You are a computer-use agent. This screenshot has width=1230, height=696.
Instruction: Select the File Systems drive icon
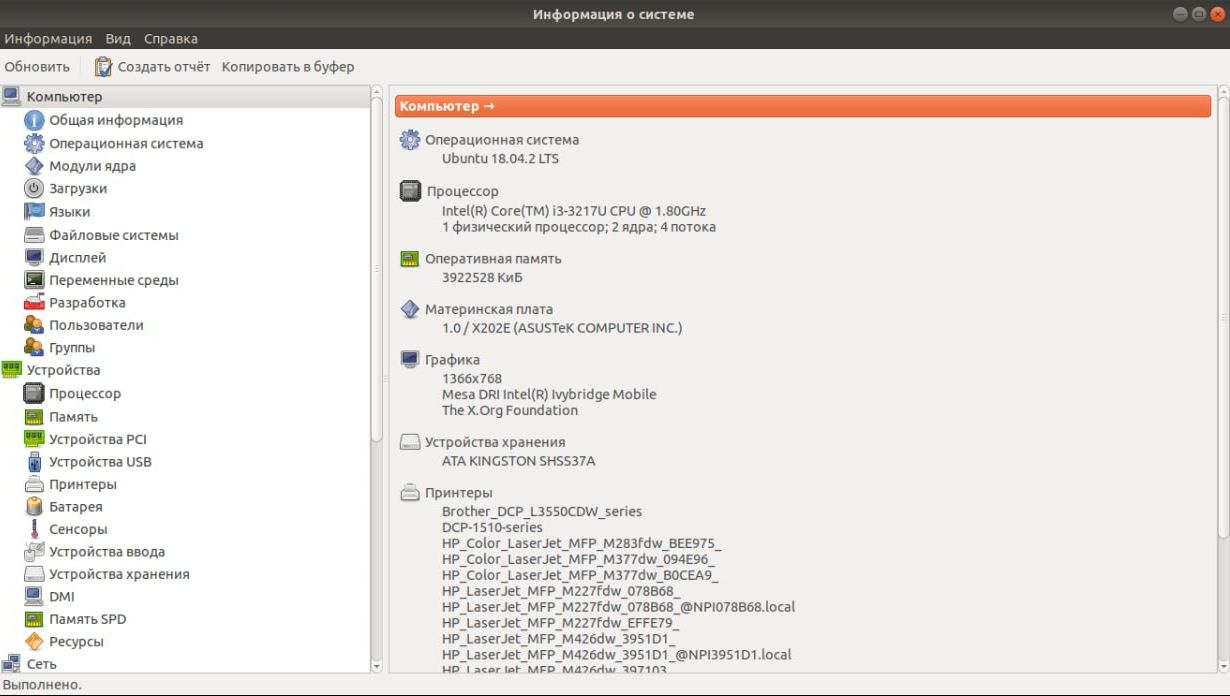tap(34, 235)
